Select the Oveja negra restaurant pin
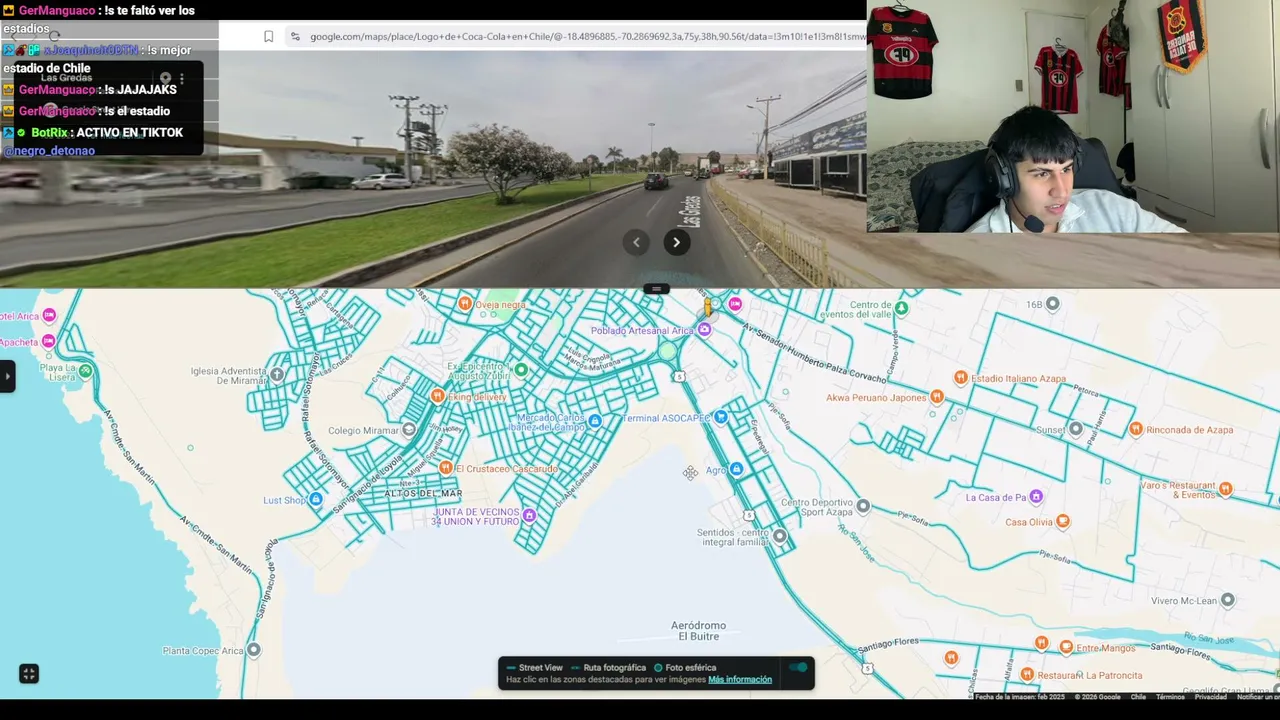Screen dimensions: 1280x720 pyautogui.click(x=464, y=304)
